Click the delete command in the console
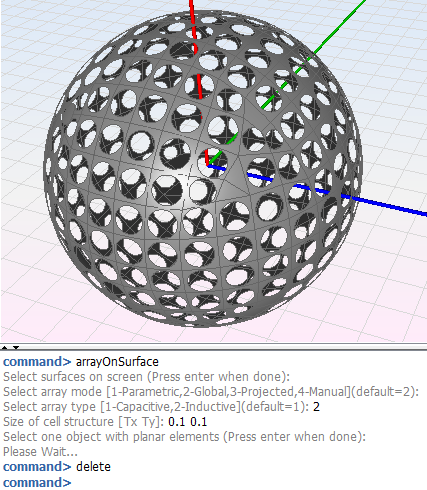Screen dimensions: 427x490 (93, 467)
